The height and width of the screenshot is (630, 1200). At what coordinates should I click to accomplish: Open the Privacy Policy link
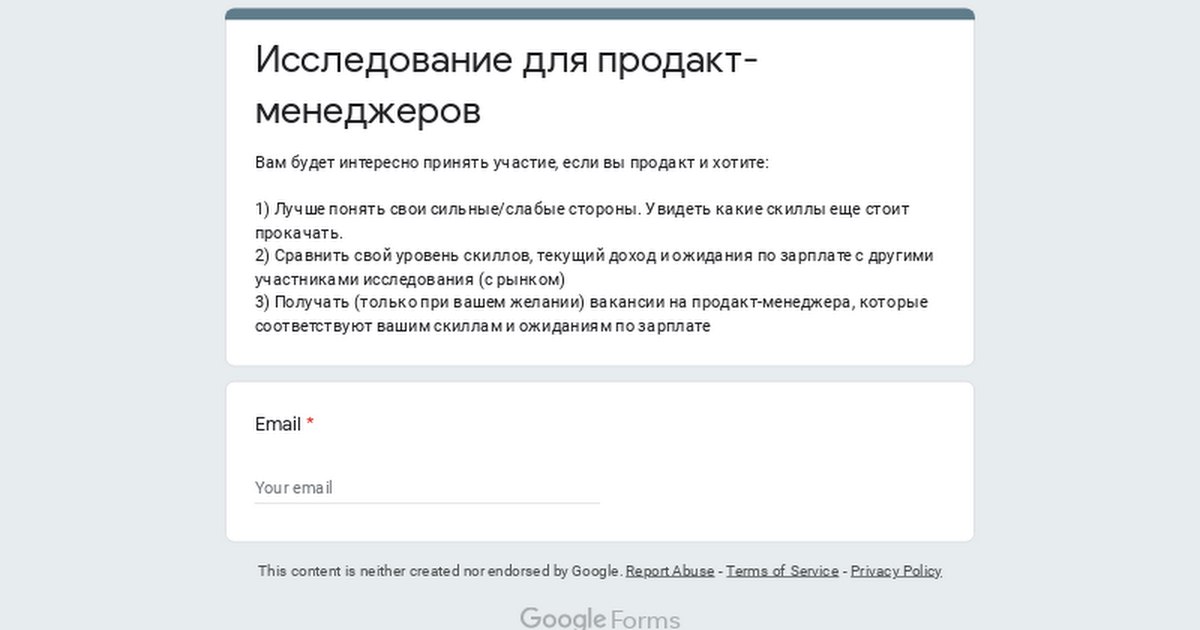[x=896, y=571]
